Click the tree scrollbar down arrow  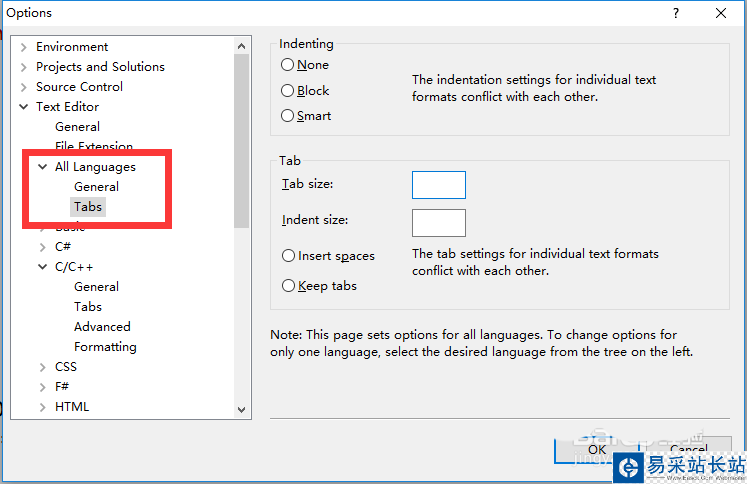242,408
